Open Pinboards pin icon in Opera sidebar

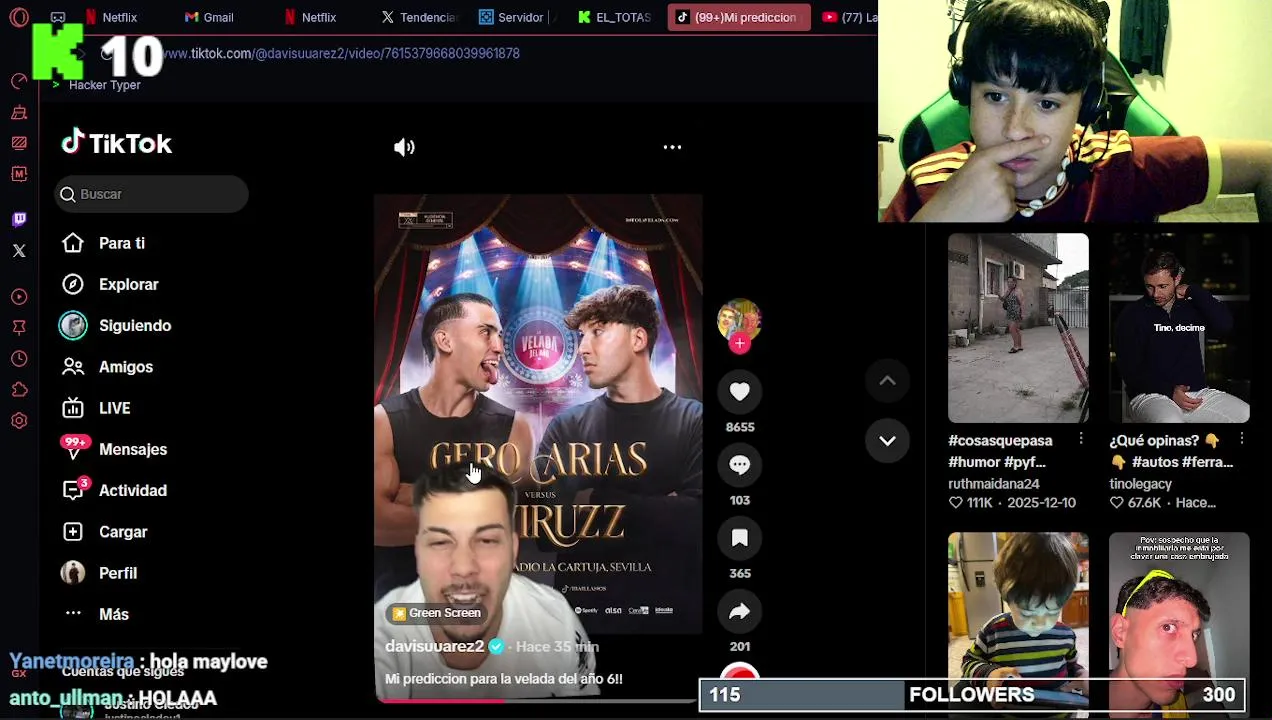(x=19, y=328)
